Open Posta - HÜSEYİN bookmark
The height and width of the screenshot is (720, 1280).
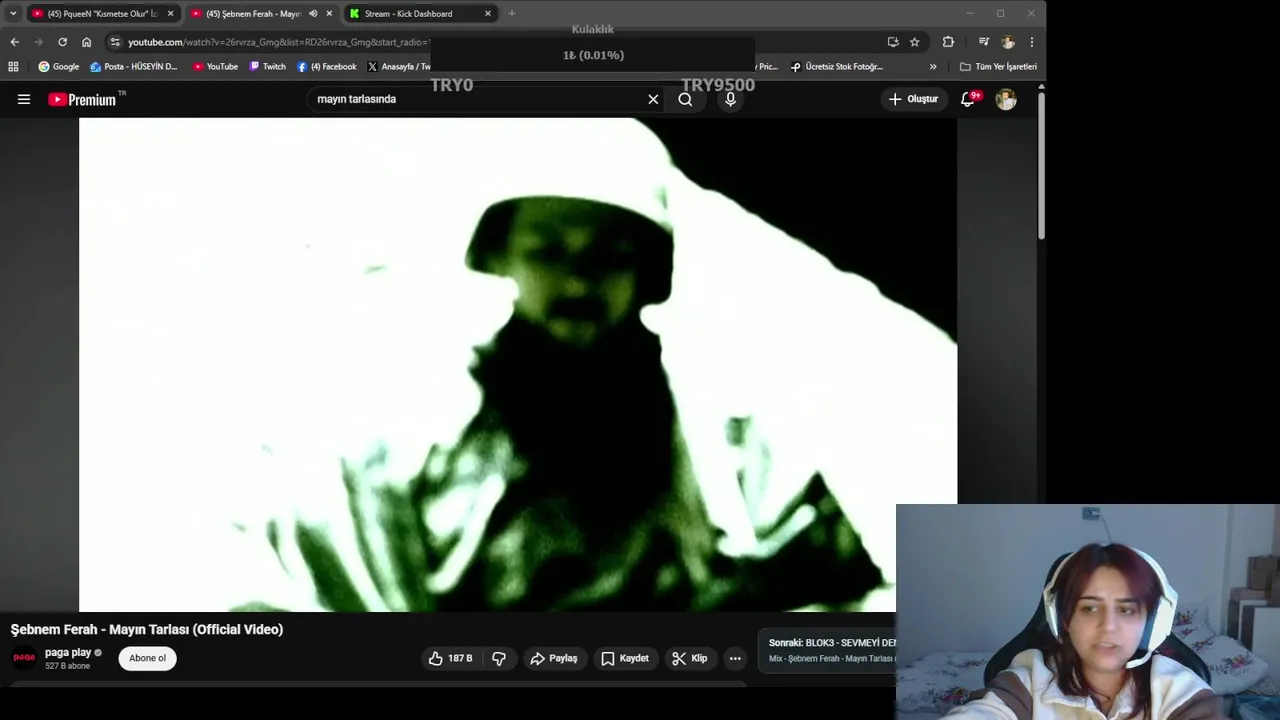134,67
